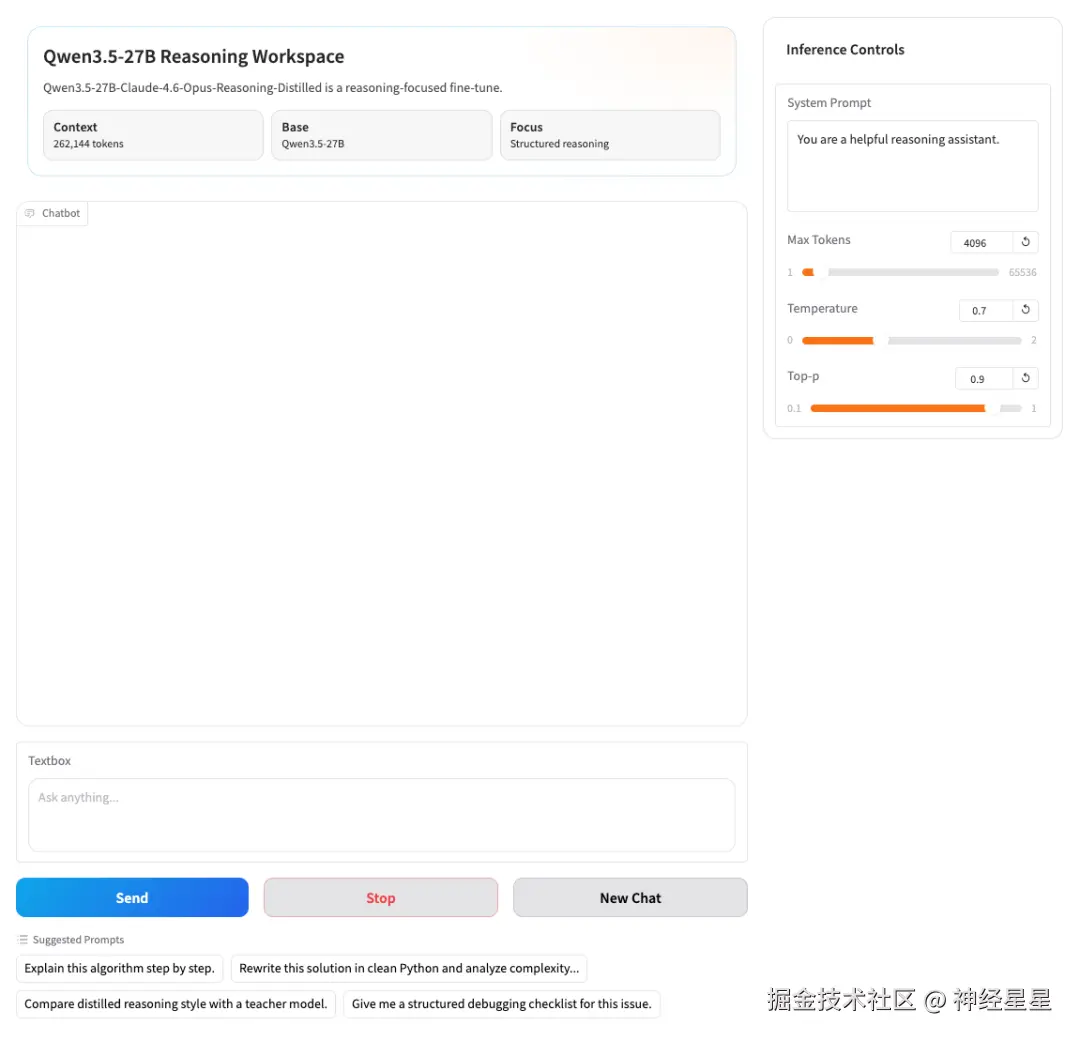The image size is (1080, 1041).
Task: Select the Max Tokens value field
Action: [x=977, y=242]
